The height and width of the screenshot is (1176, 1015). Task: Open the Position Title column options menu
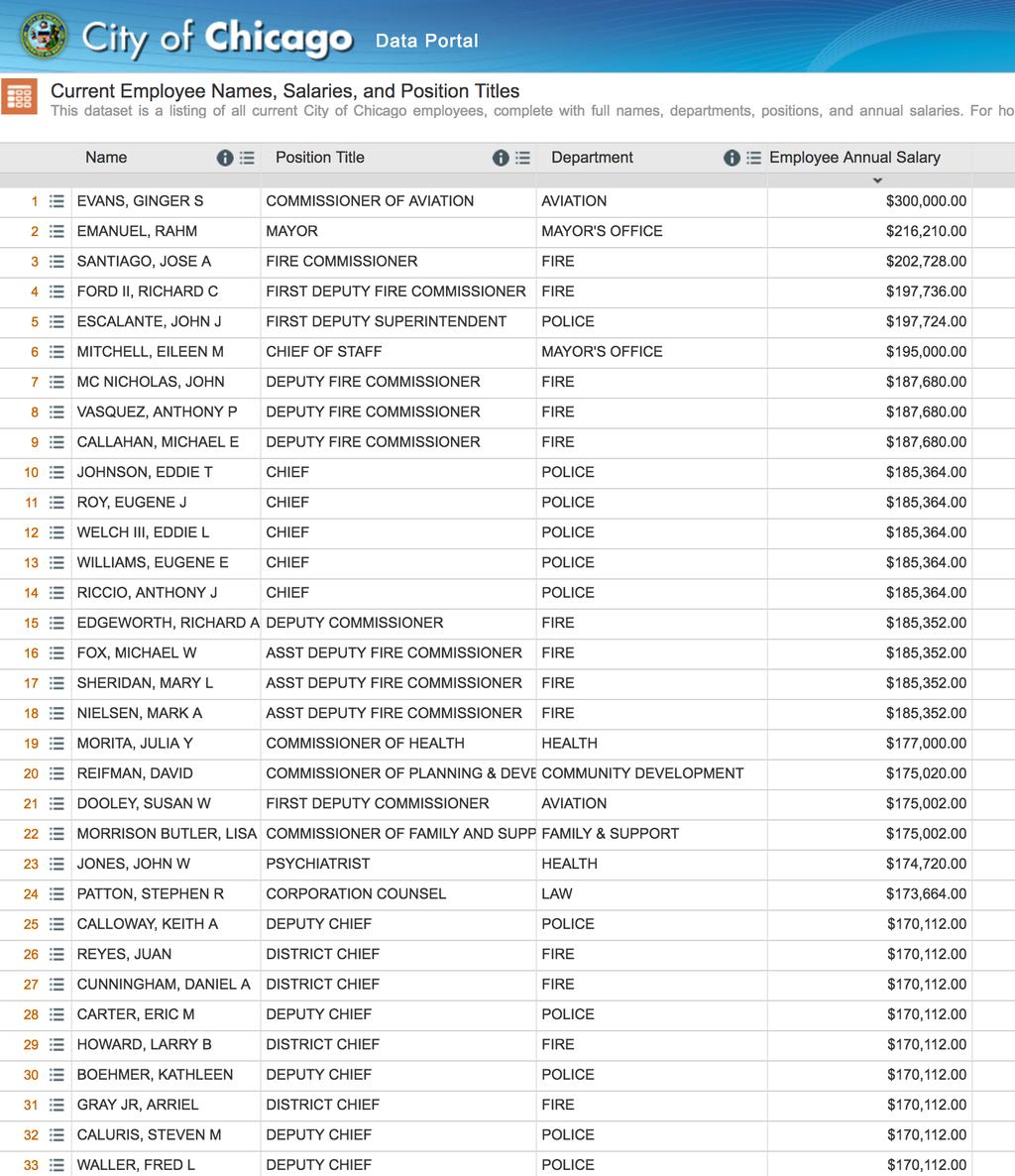[522, 158]
